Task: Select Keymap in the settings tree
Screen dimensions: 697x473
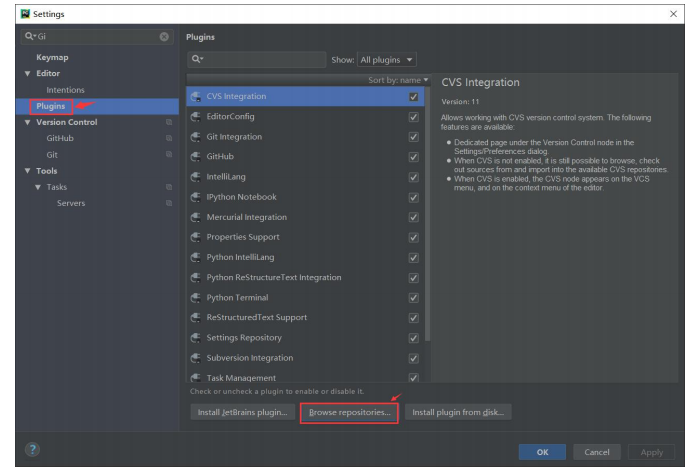Action: [52, 57]
